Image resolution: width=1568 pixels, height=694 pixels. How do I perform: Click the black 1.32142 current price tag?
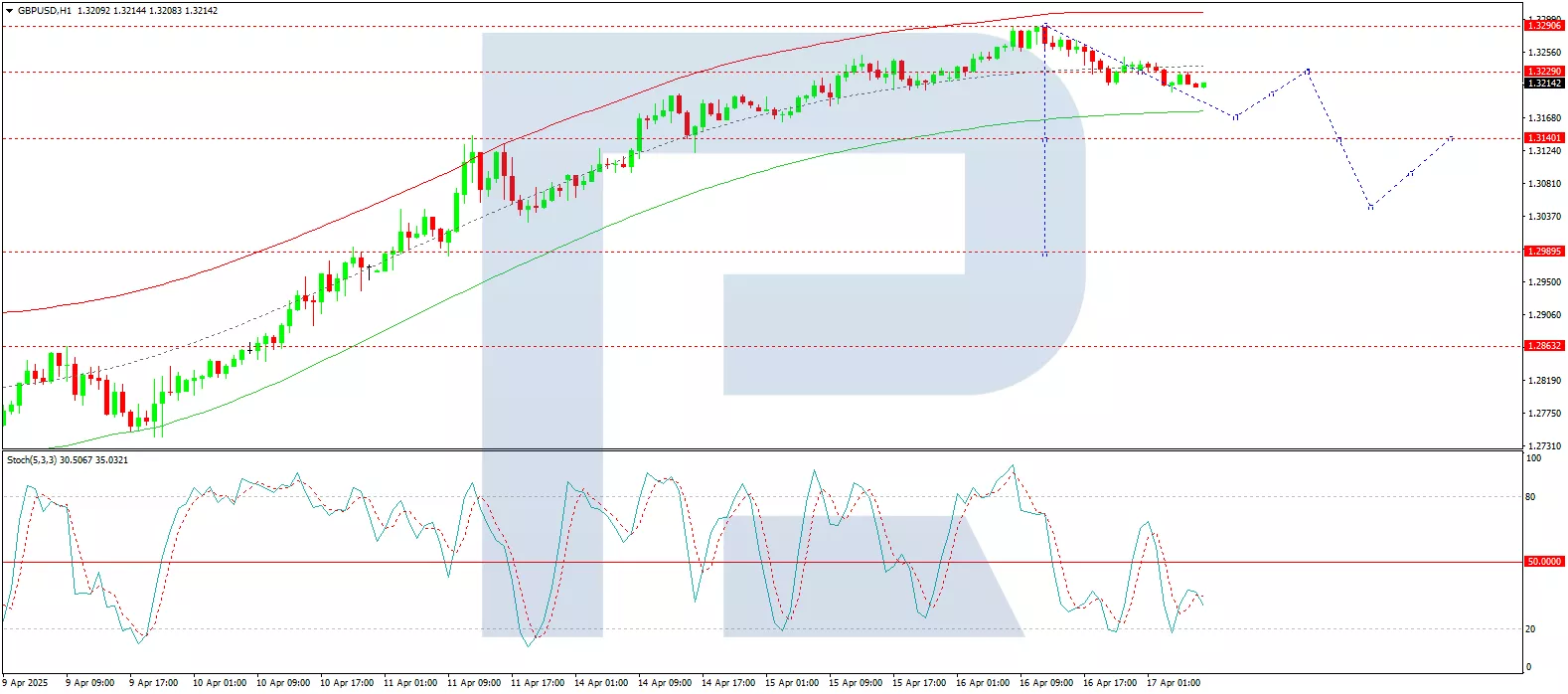coord(1544,84)
